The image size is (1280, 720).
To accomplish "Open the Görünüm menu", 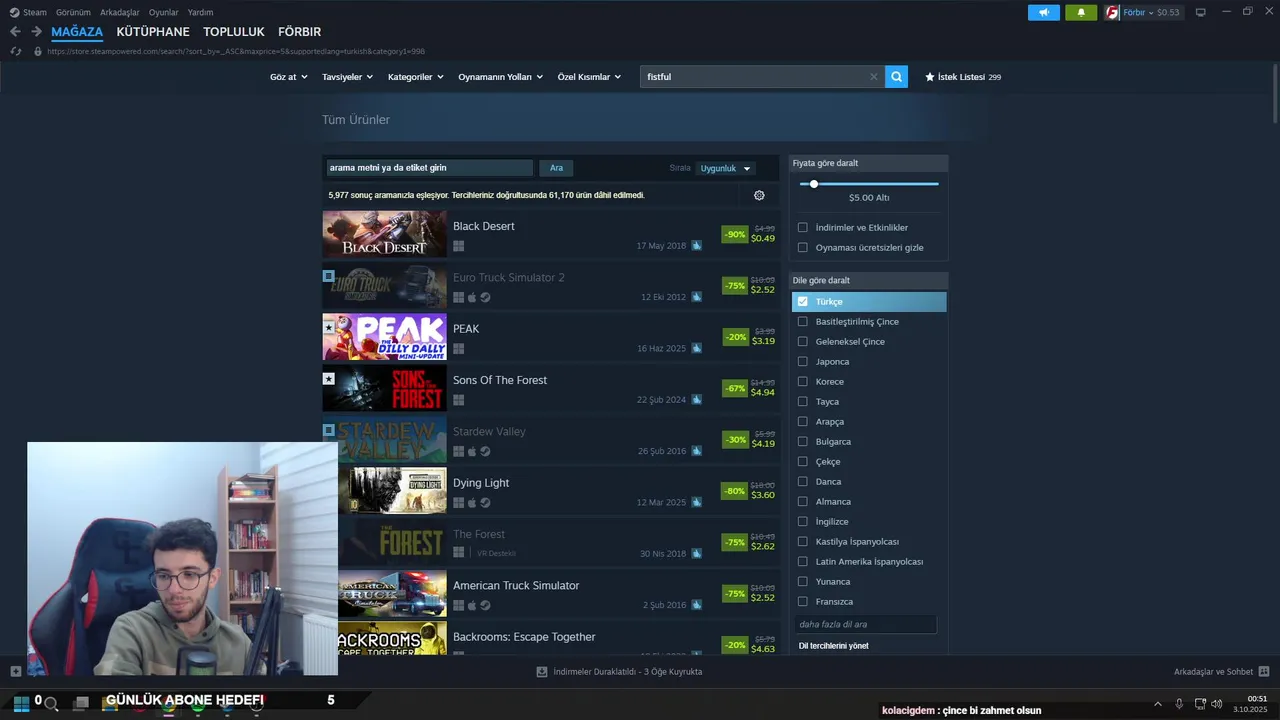I will pos(73,12).
